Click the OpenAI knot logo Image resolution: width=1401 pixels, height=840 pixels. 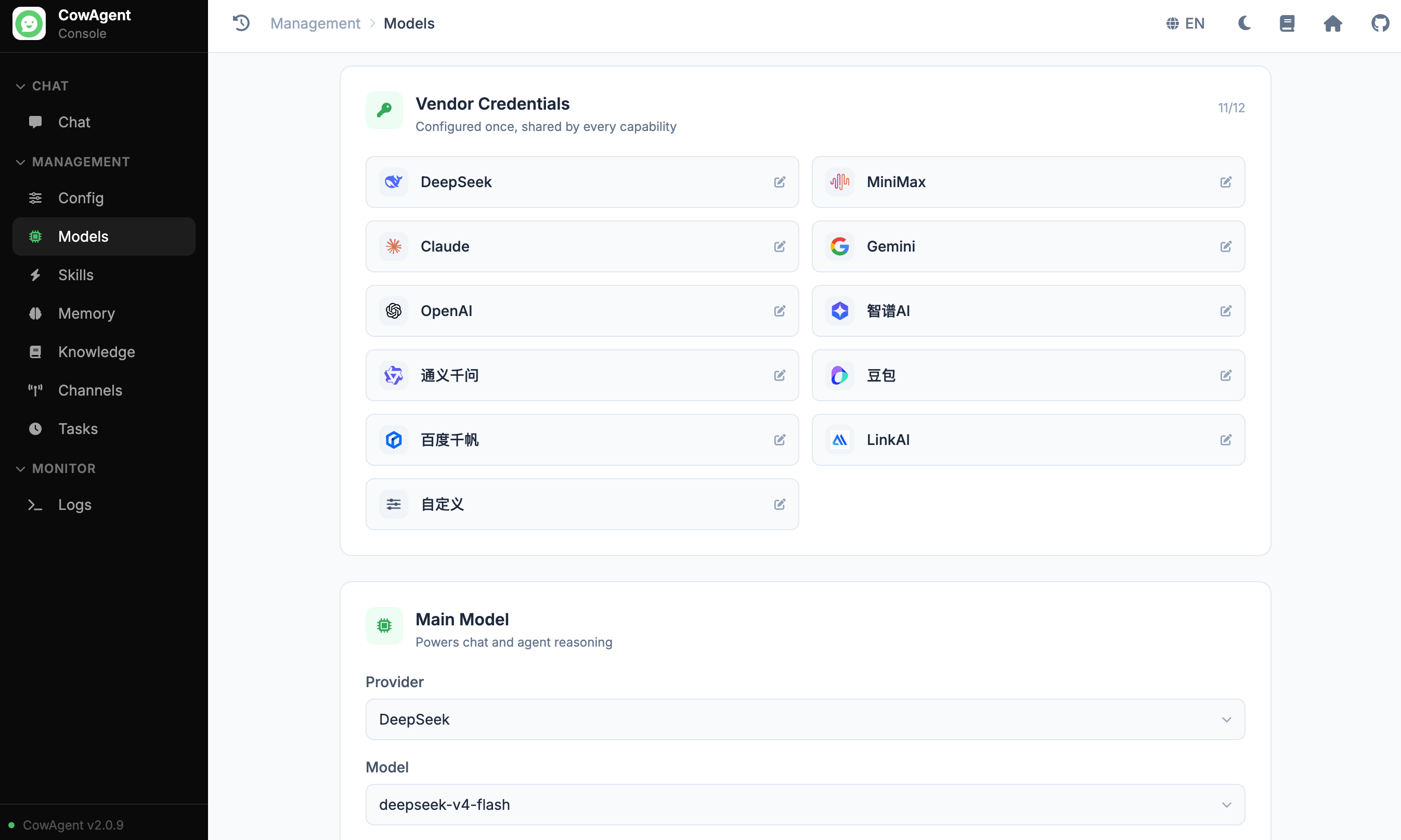pos(394,311)
